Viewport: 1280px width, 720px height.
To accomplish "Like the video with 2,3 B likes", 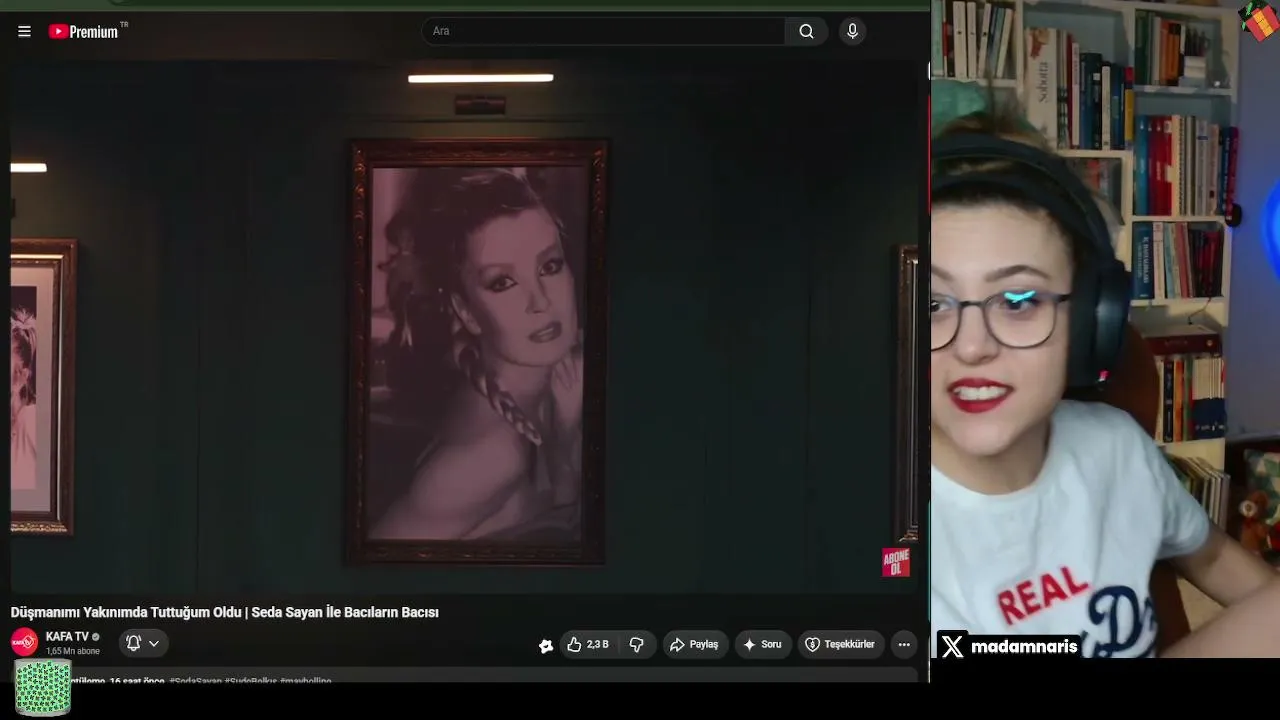I will [x=588, y=645].
